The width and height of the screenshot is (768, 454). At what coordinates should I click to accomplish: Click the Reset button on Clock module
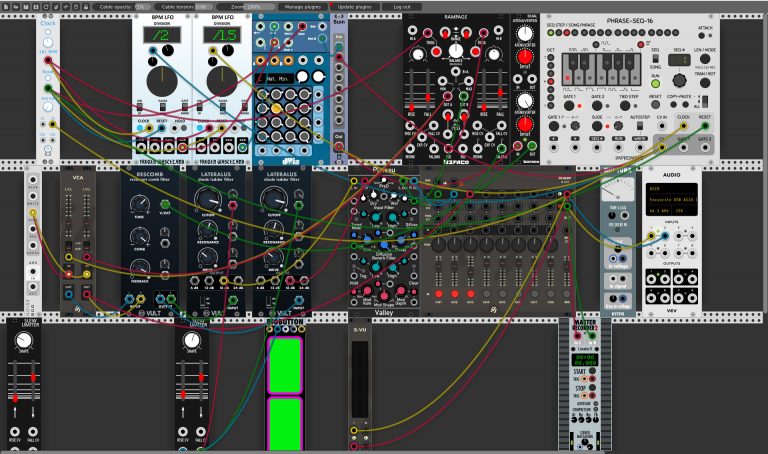click(48, 79)
